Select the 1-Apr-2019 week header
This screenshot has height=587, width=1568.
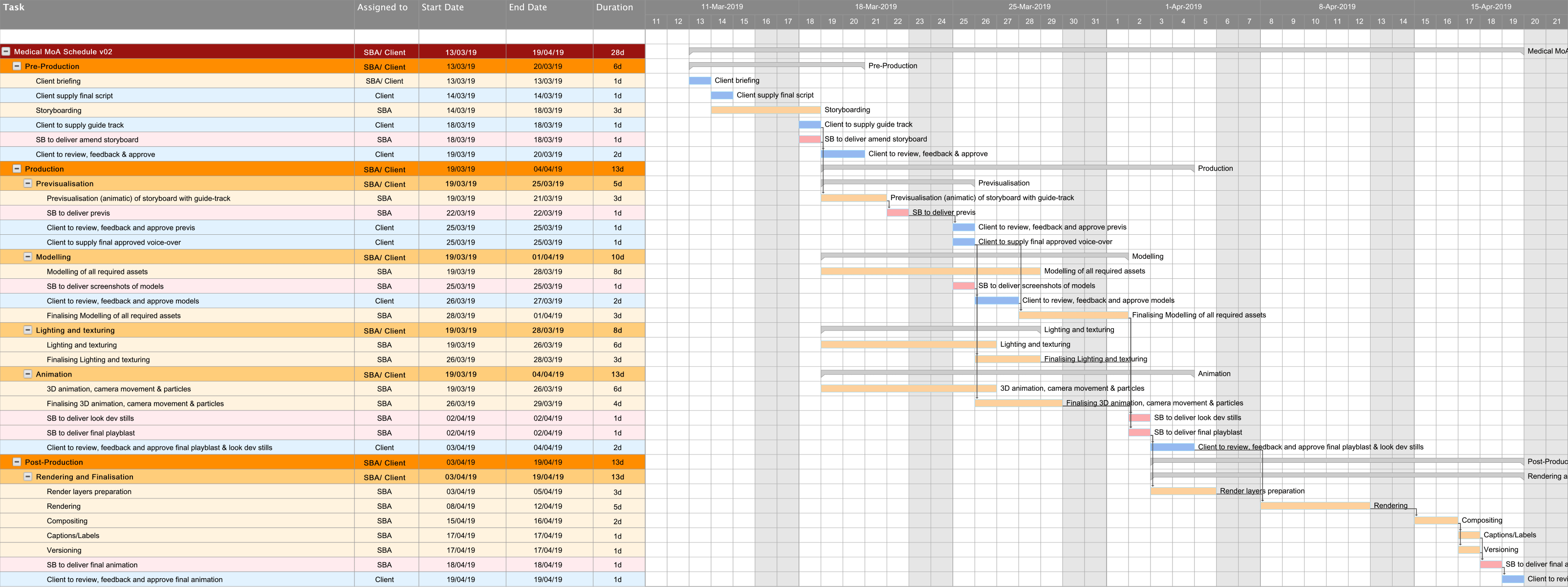1183,7
